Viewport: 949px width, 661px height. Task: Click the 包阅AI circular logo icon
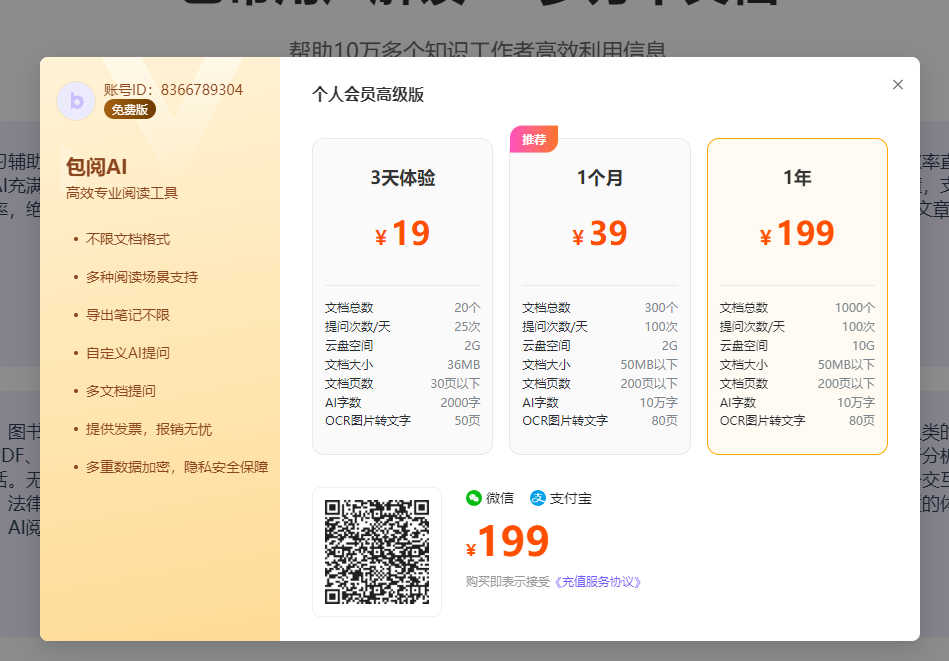pos(76,100)
